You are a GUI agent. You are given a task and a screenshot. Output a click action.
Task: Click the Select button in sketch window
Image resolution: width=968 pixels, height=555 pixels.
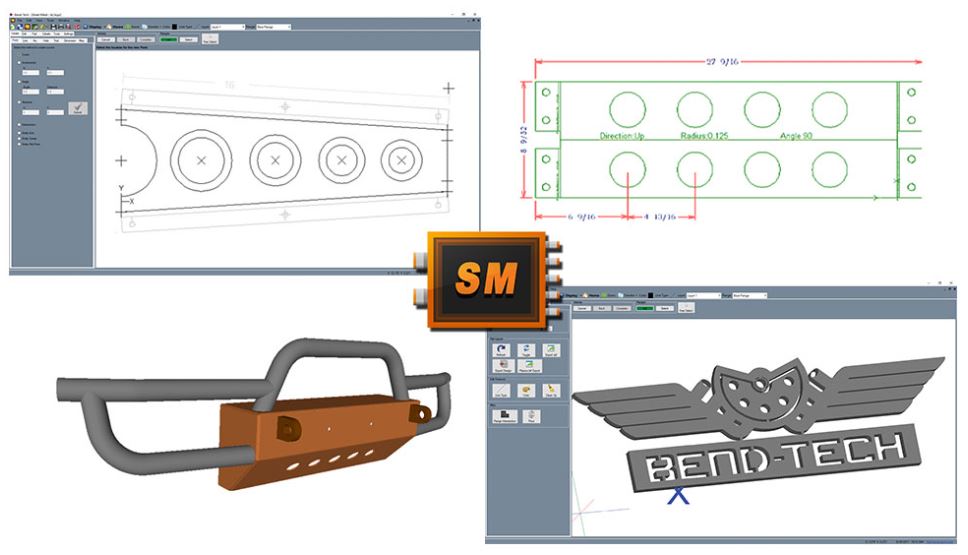tap(188, 40)
